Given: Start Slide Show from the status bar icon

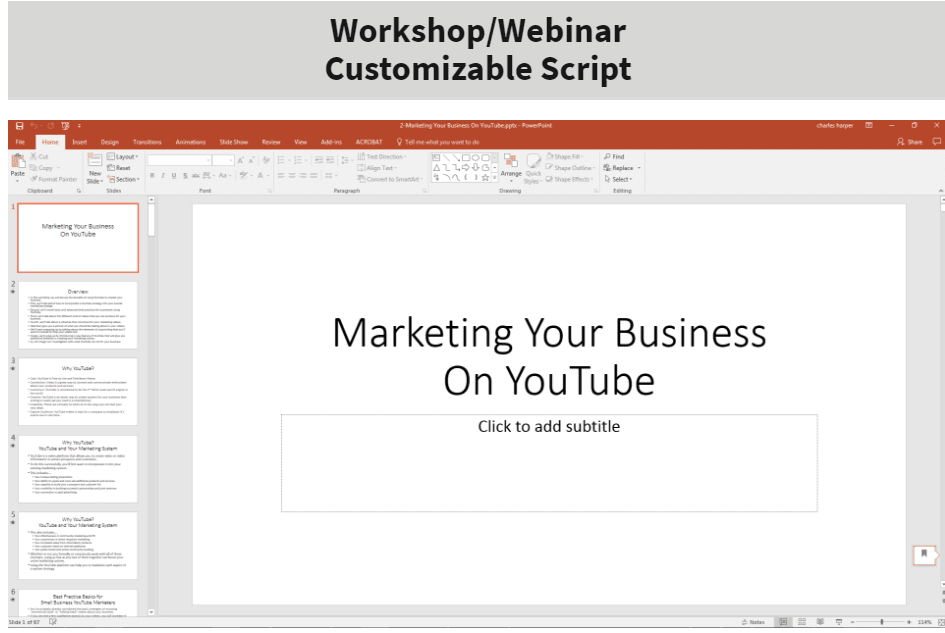Looking at the screenshot, I should coord(838,622).
